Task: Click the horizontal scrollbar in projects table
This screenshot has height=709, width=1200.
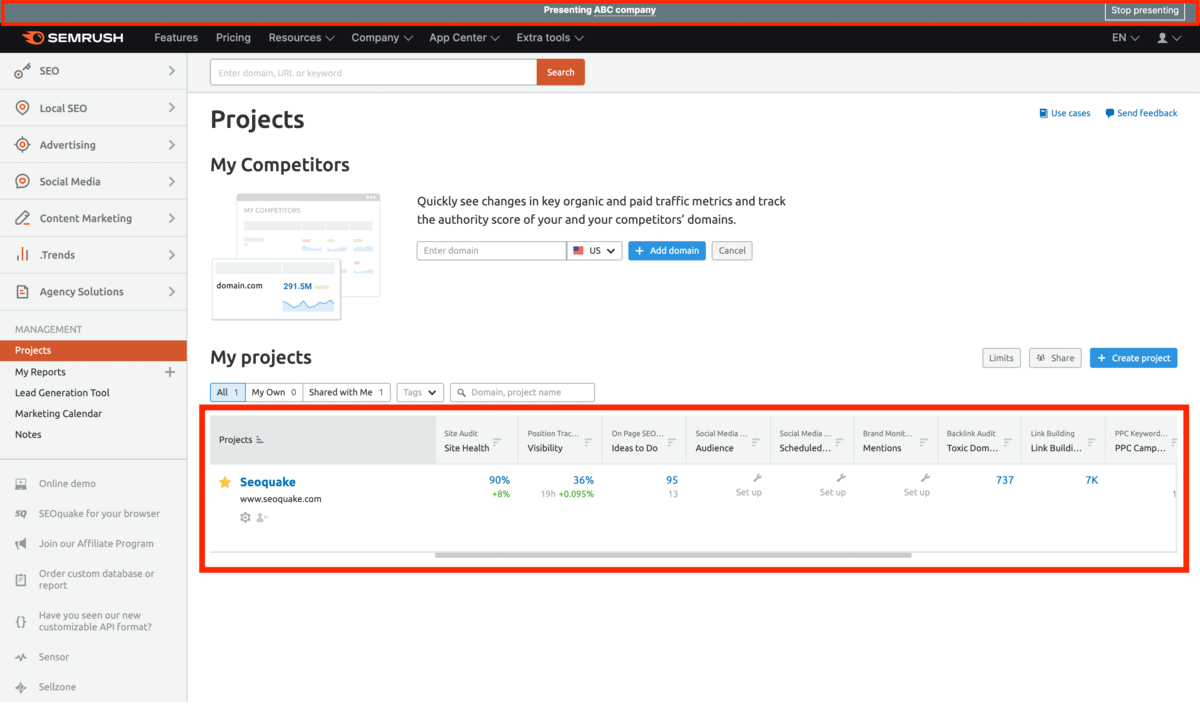Action: coord(673,555)
